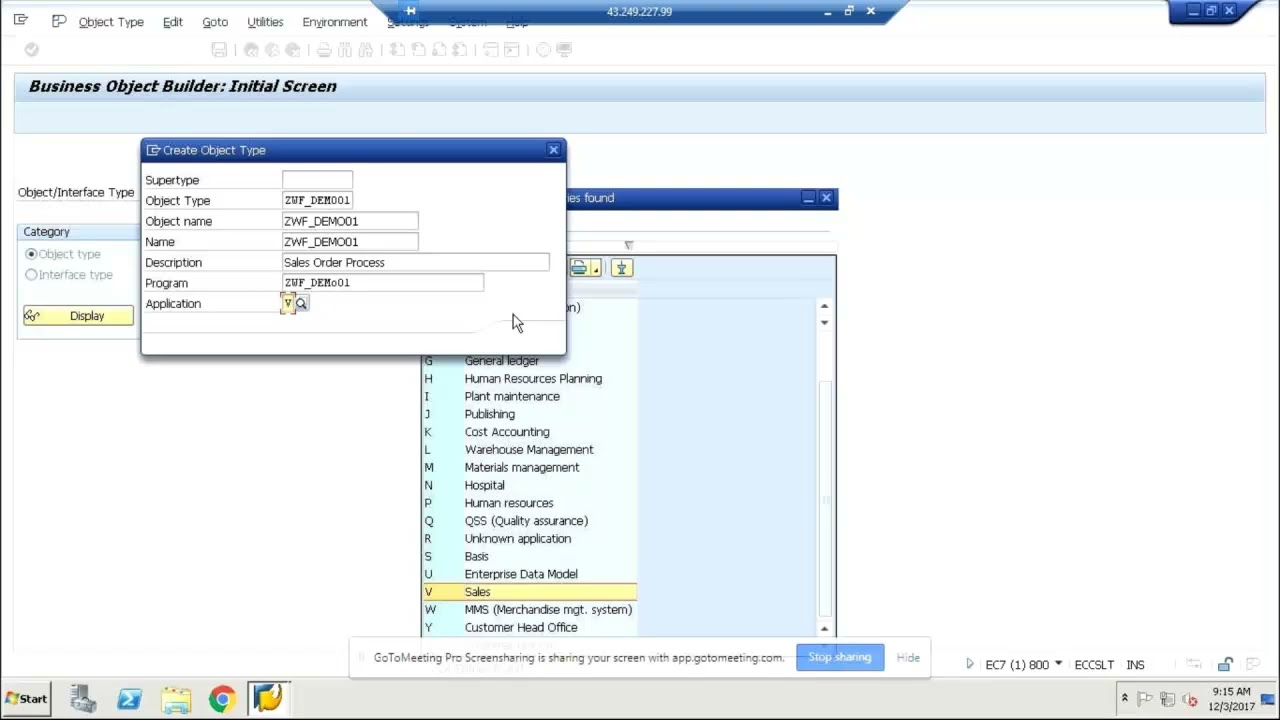Viewport: 1280px width, 720px height.
Task: Click the muted volume tray icon
Action: (x=1188, y=699)
